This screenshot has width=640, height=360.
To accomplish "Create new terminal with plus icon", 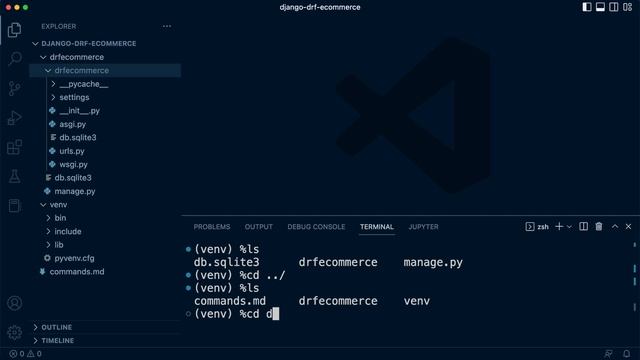I will tap(559, 227).
